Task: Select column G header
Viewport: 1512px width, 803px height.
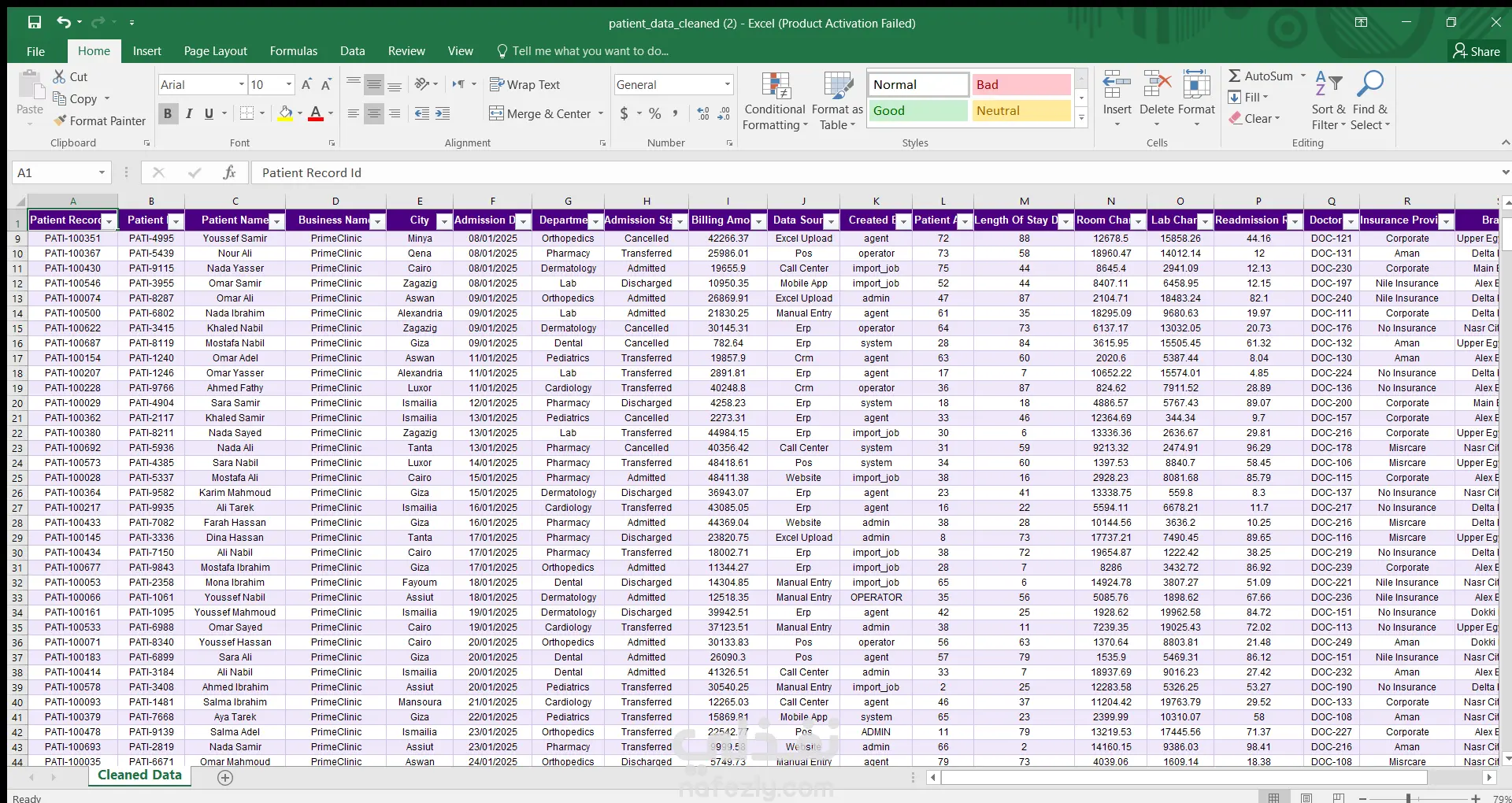Action: (x=568, y=202)
